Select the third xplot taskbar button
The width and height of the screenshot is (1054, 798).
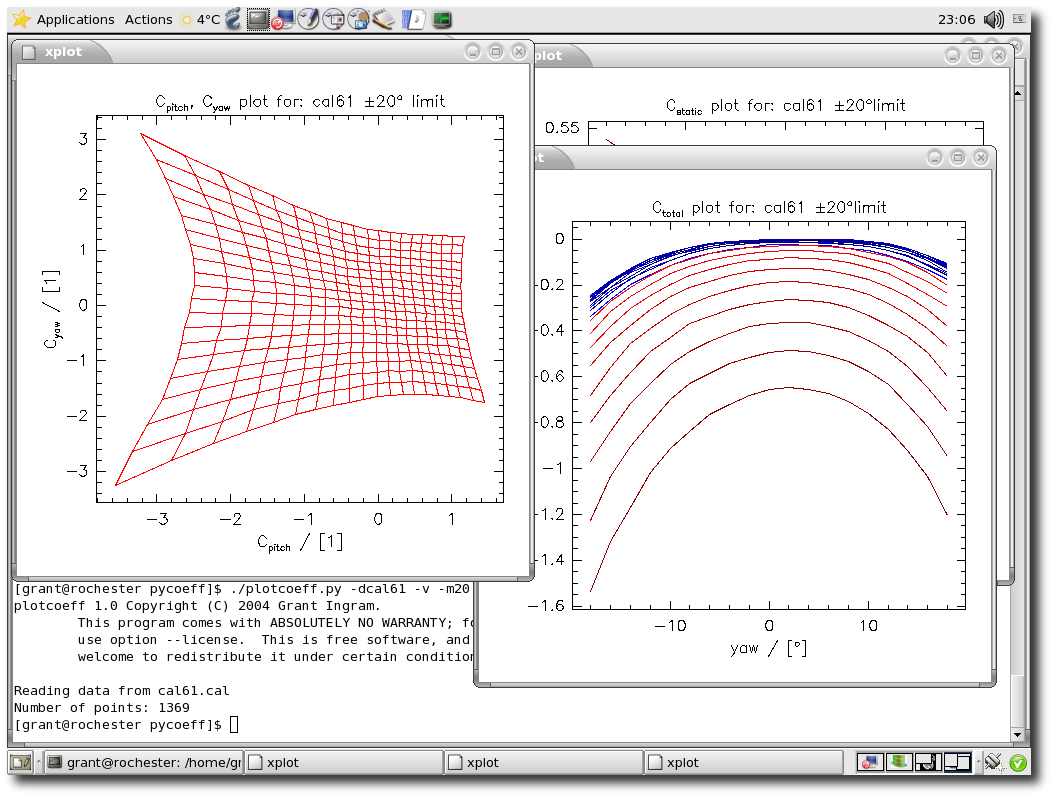click(x=743, y=762)
